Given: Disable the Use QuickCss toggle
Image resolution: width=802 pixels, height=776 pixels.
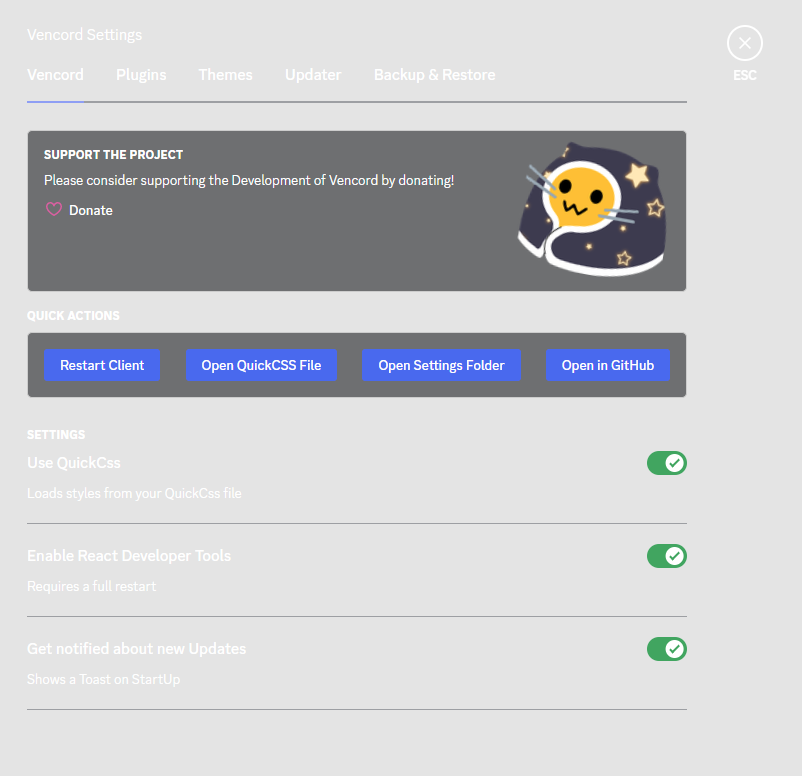Looking at the screenshot, I should click(666, 463).
